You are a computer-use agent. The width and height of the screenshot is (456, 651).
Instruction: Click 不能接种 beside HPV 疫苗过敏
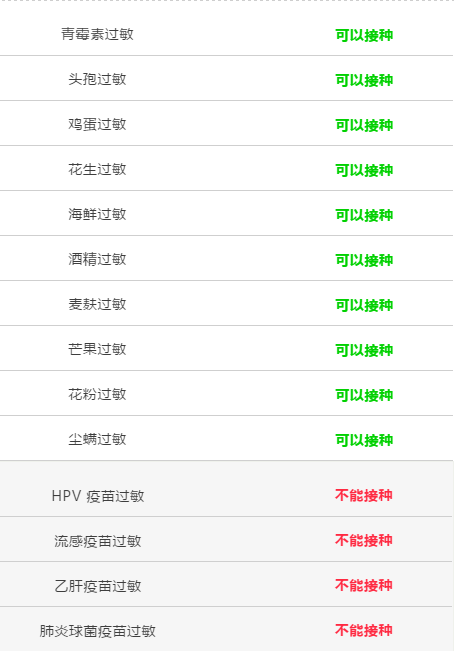click(364, 495)
